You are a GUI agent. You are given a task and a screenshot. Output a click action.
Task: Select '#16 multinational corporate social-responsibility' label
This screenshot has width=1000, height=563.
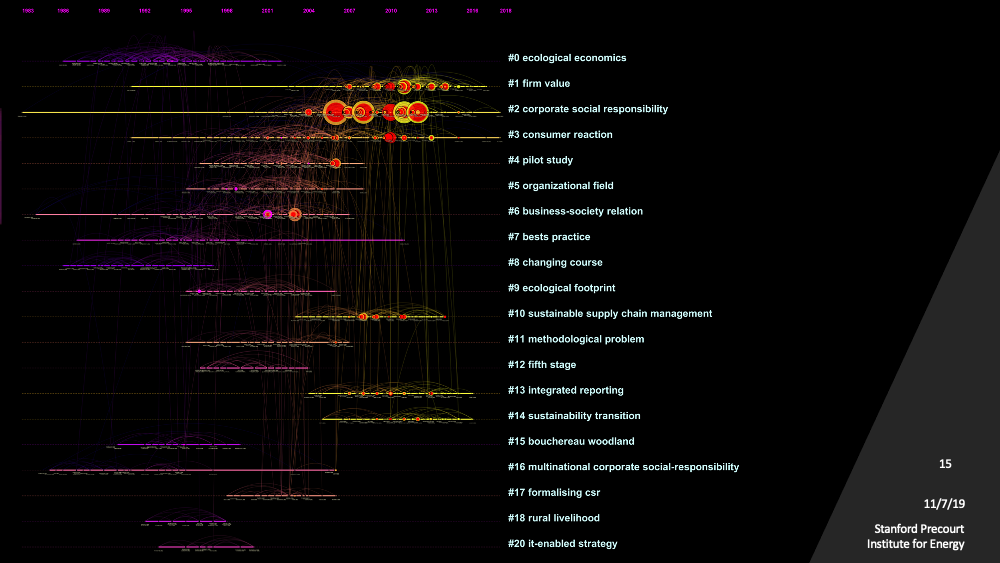coord(623,467)
